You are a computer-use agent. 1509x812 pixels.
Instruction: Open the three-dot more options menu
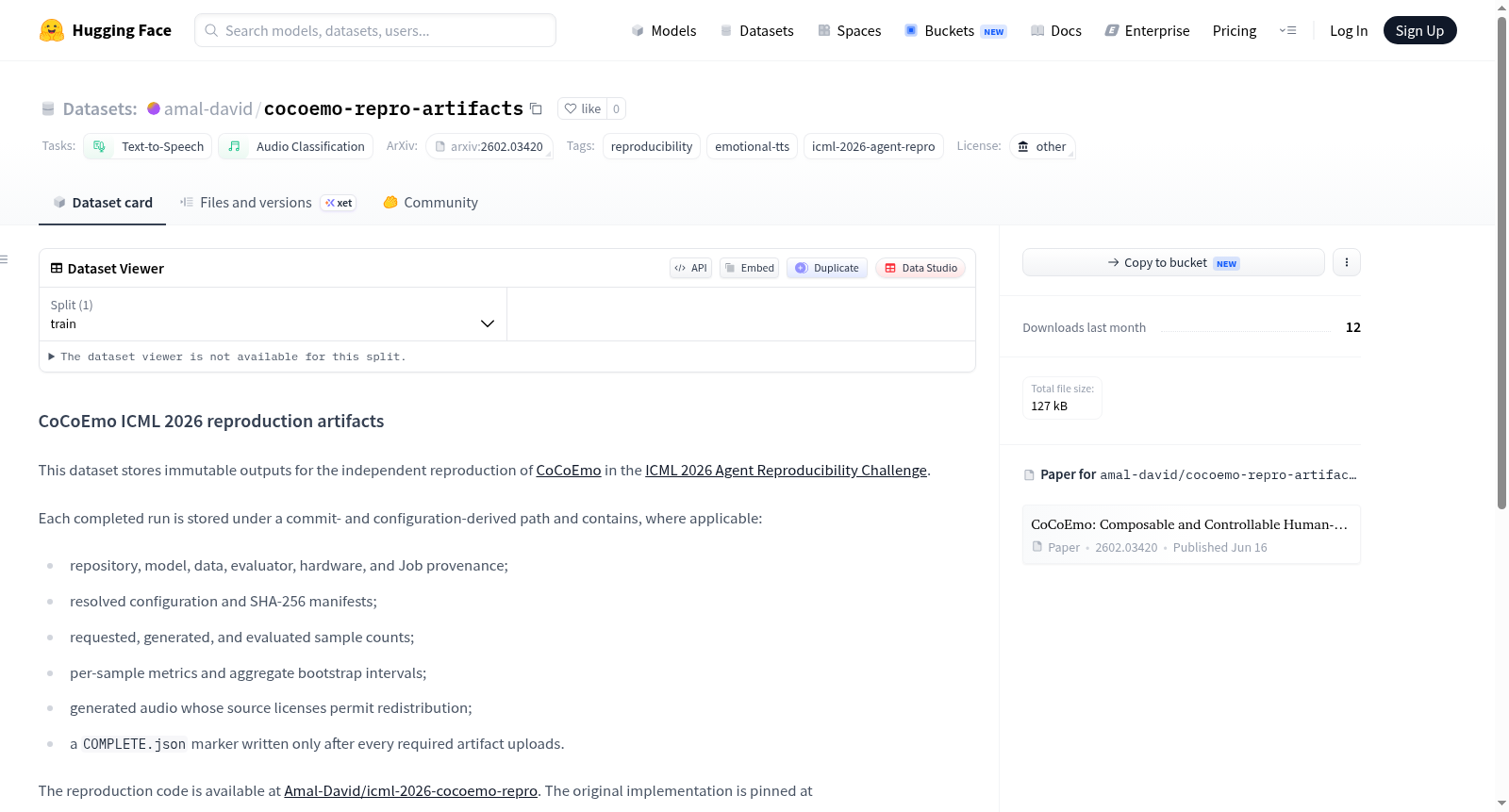point(1347,262)
